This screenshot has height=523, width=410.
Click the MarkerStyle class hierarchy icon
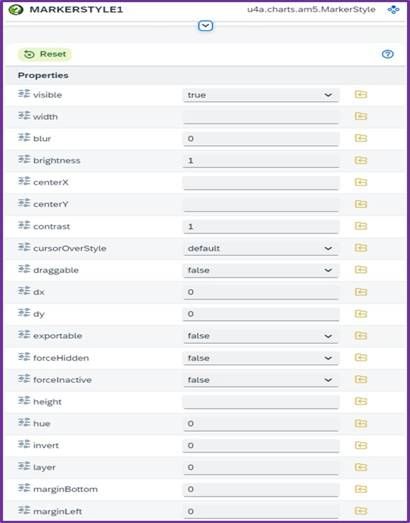tap(393, 10)
